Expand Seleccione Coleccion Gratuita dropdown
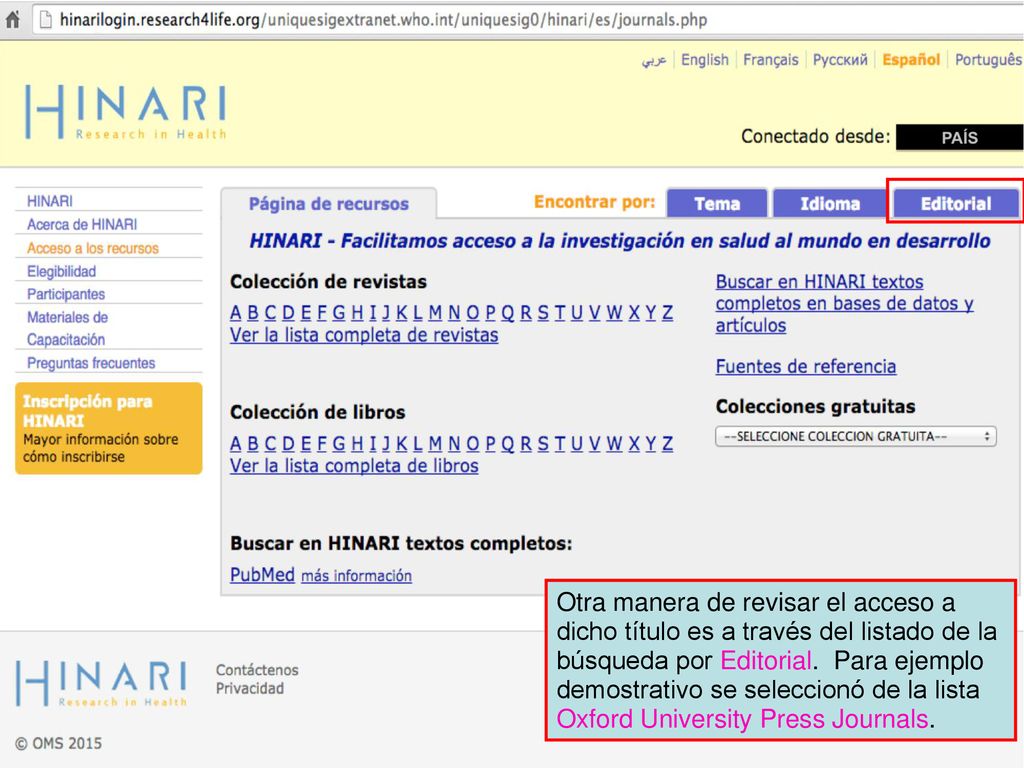 856,436
